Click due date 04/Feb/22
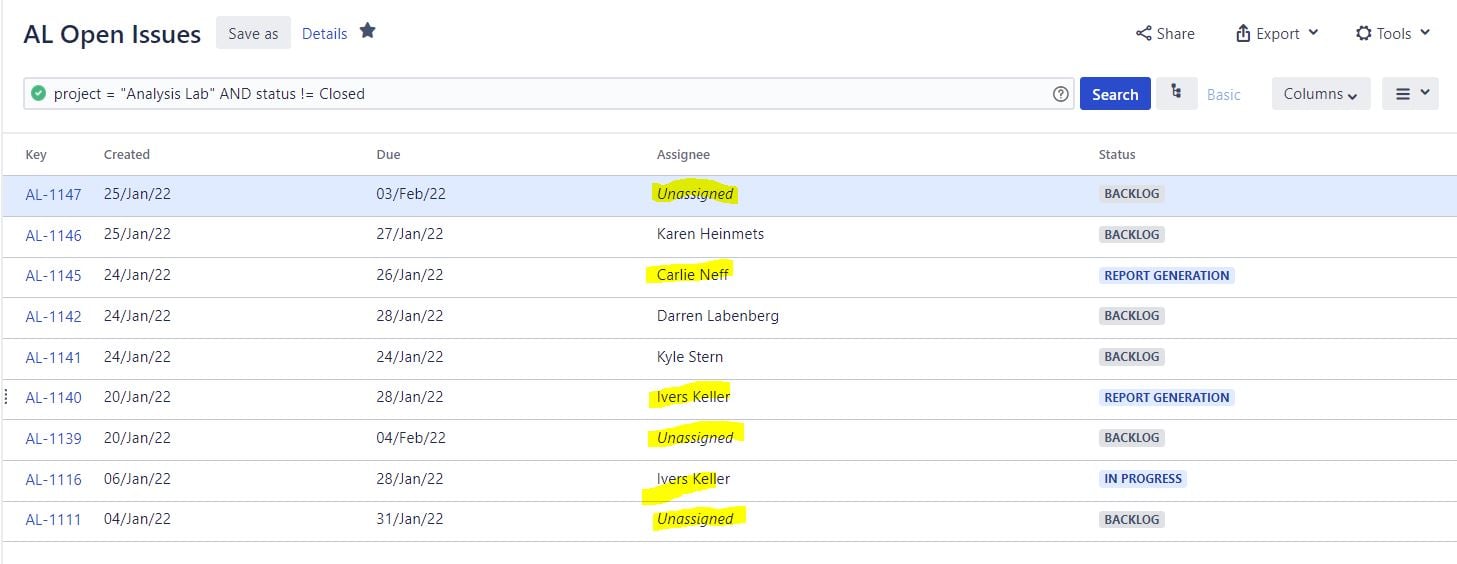Image resolution: width=1457 pixels, height=564 pixels. point(411,438)
